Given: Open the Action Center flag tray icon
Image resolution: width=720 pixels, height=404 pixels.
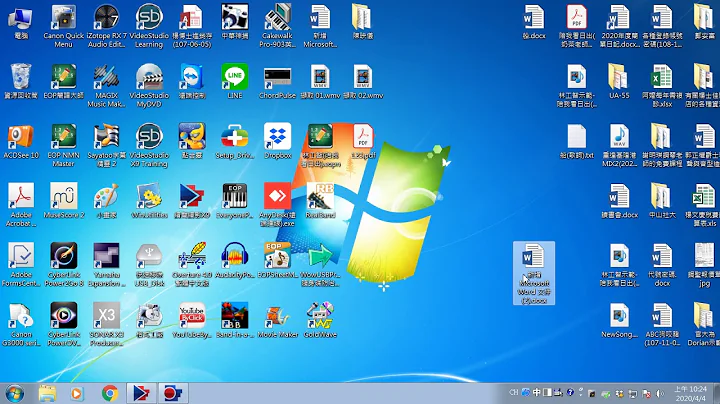Looking at the screenshot, I should coord(647,393).
